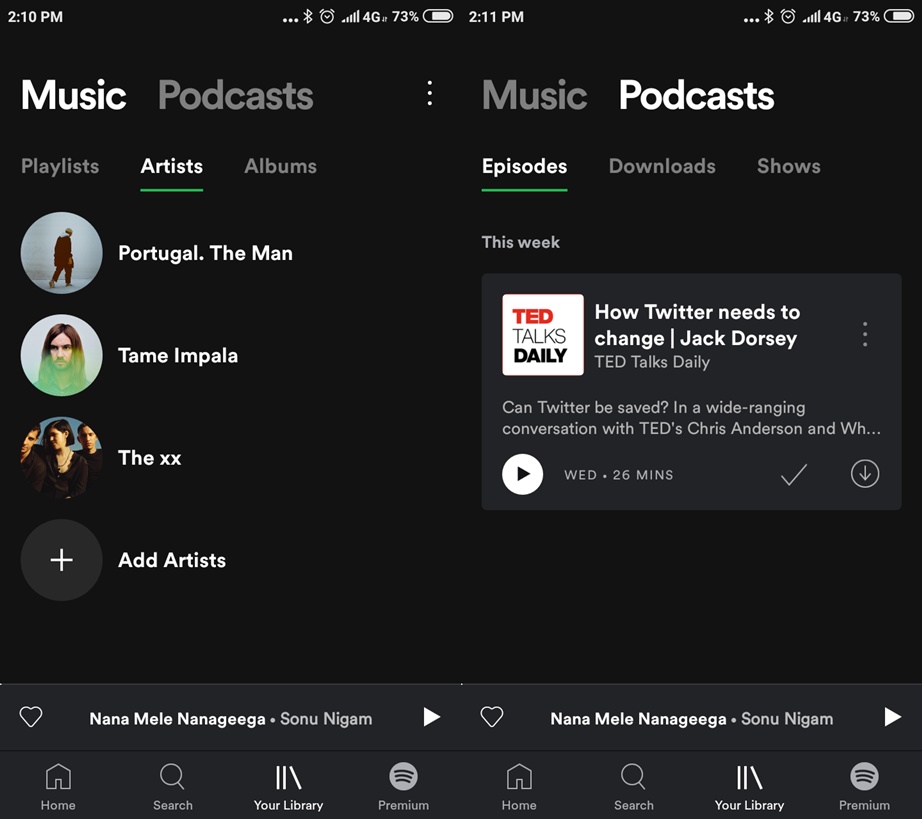Resume playback from the mini player

(431, 716)
